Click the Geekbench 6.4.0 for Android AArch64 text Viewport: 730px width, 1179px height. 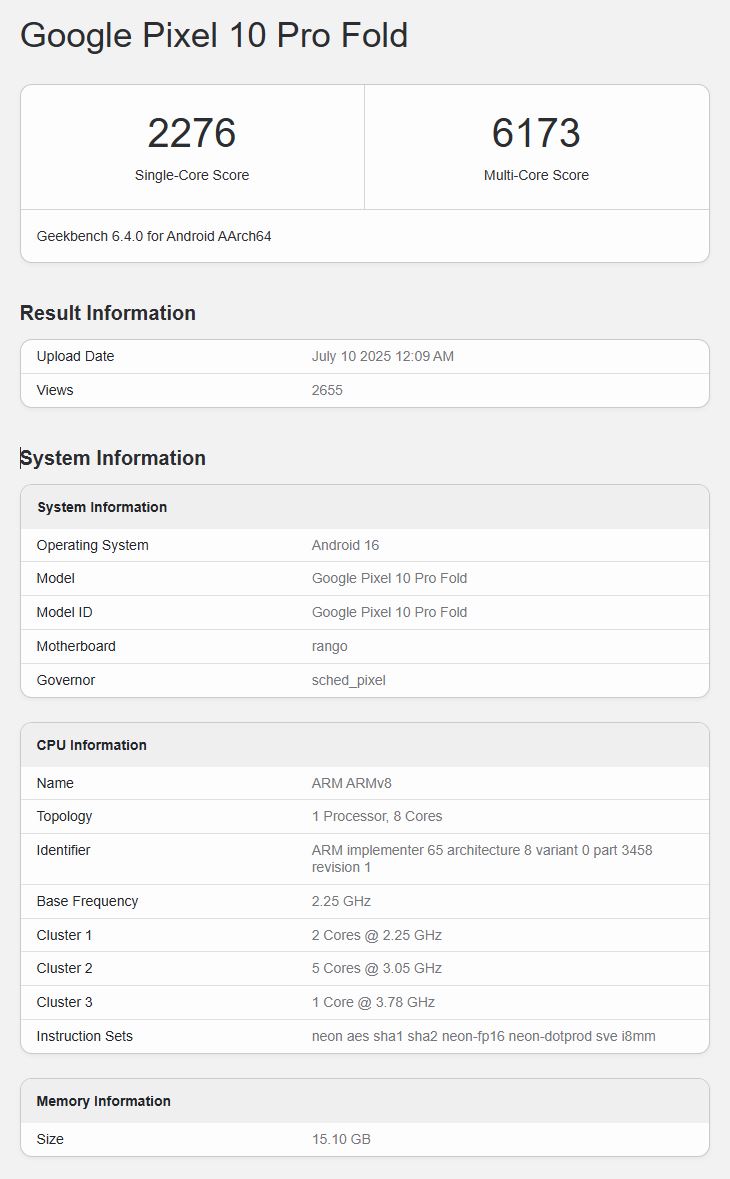[x=154, y=237]
